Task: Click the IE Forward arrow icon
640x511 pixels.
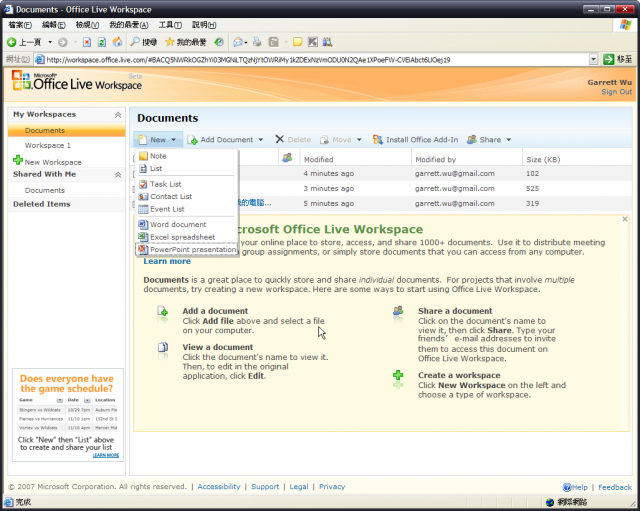Action: click(x=62, y=42)
